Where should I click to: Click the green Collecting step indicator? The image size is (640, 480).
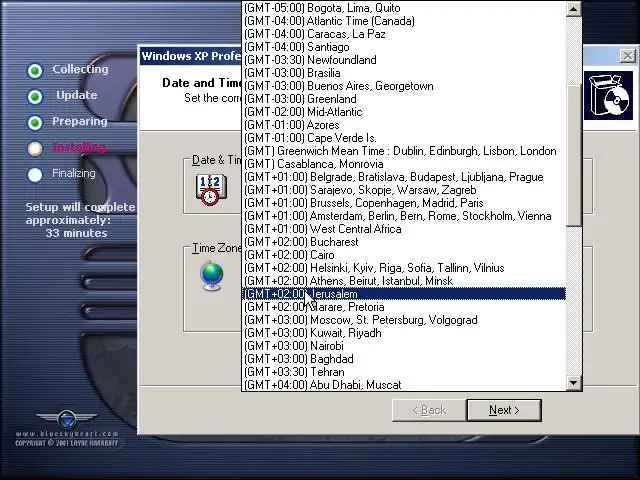click(35, 70)
